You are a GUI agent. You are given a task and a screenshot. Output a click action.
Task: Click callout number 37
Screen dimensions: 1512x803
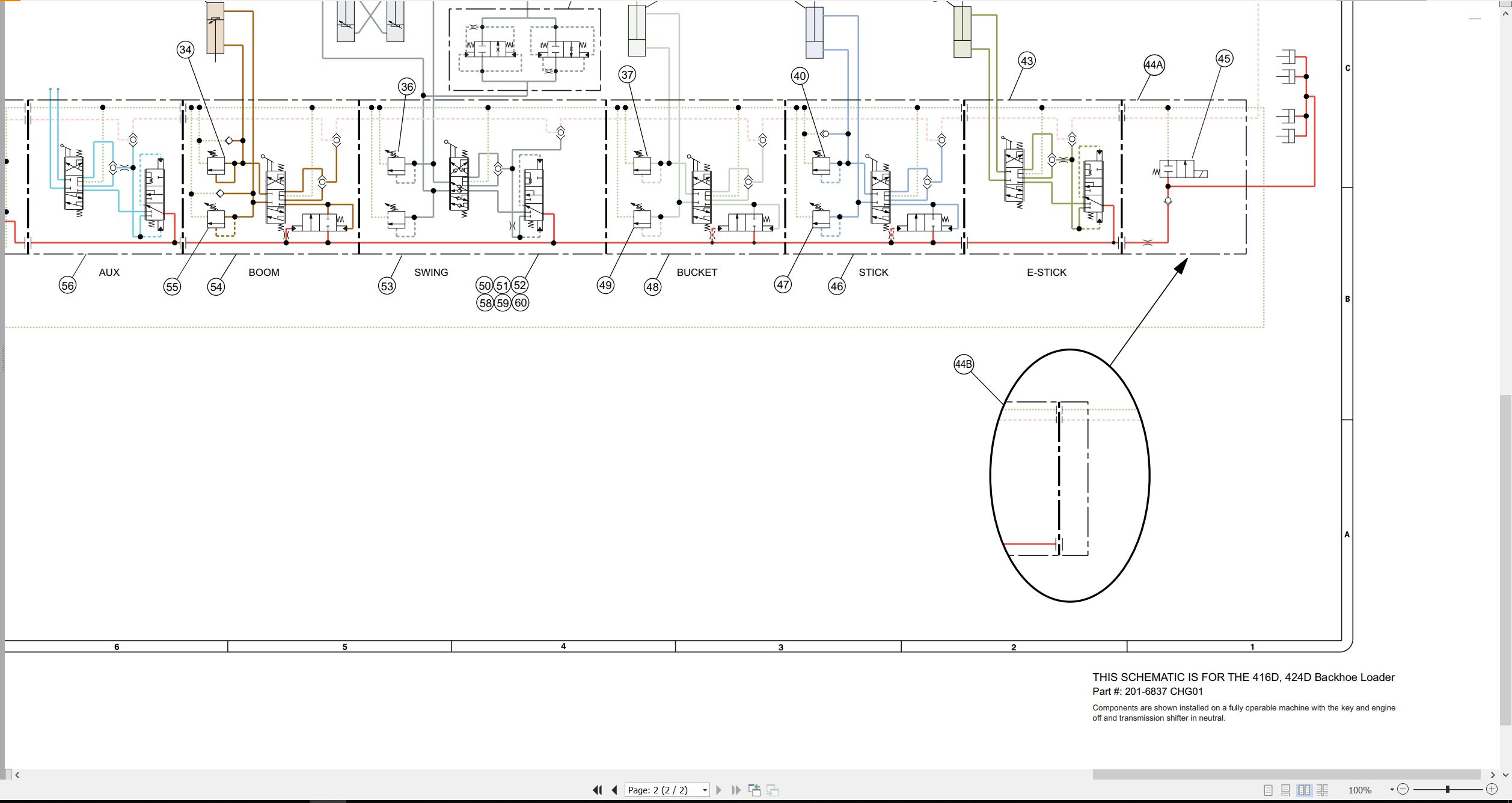click(627, 75)
